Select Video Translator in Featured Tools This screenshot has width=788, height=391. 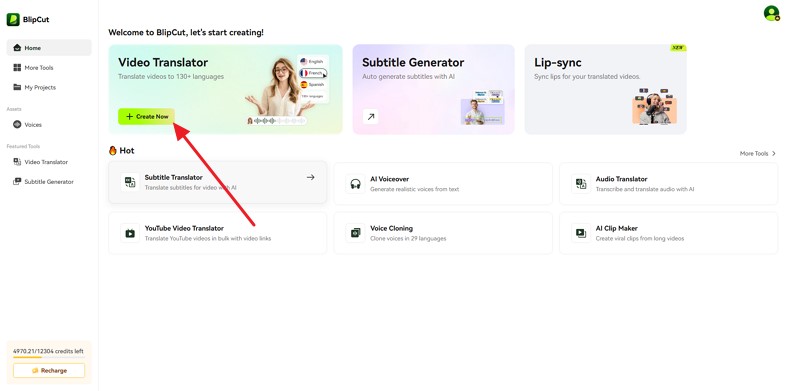[49, 162]
